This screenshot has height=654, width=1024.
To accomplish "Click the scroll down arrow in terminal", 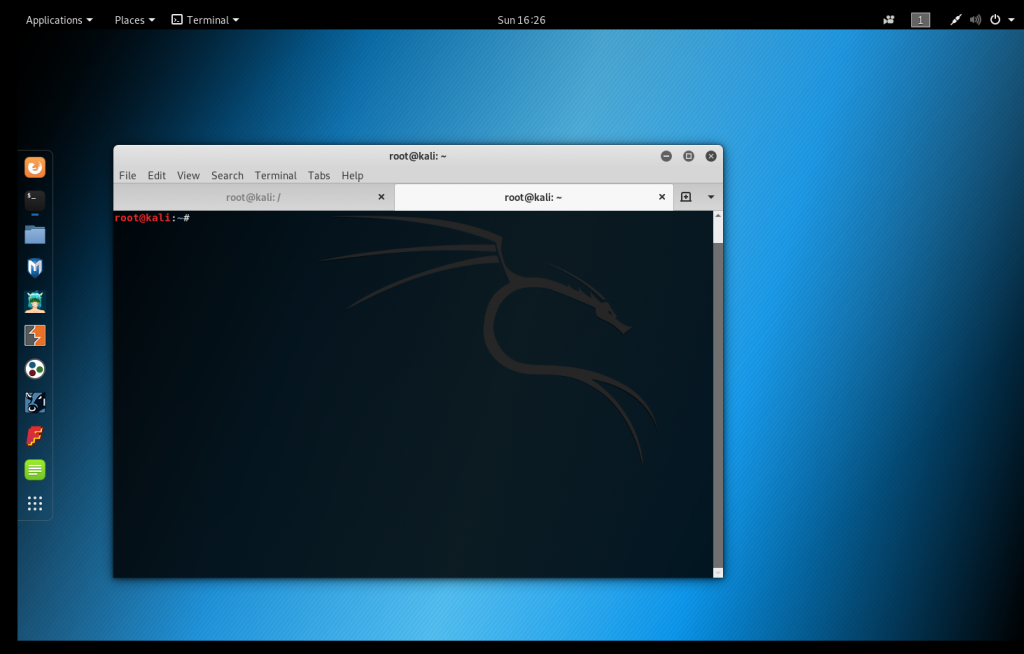I will tap(718, 573).
